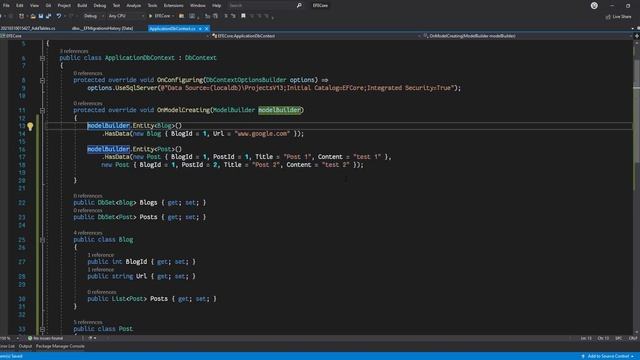Click the '3 references' CodeLens above ApplicationDbContext
Screen dimensions: 640x360
click(x=74, y=51)
